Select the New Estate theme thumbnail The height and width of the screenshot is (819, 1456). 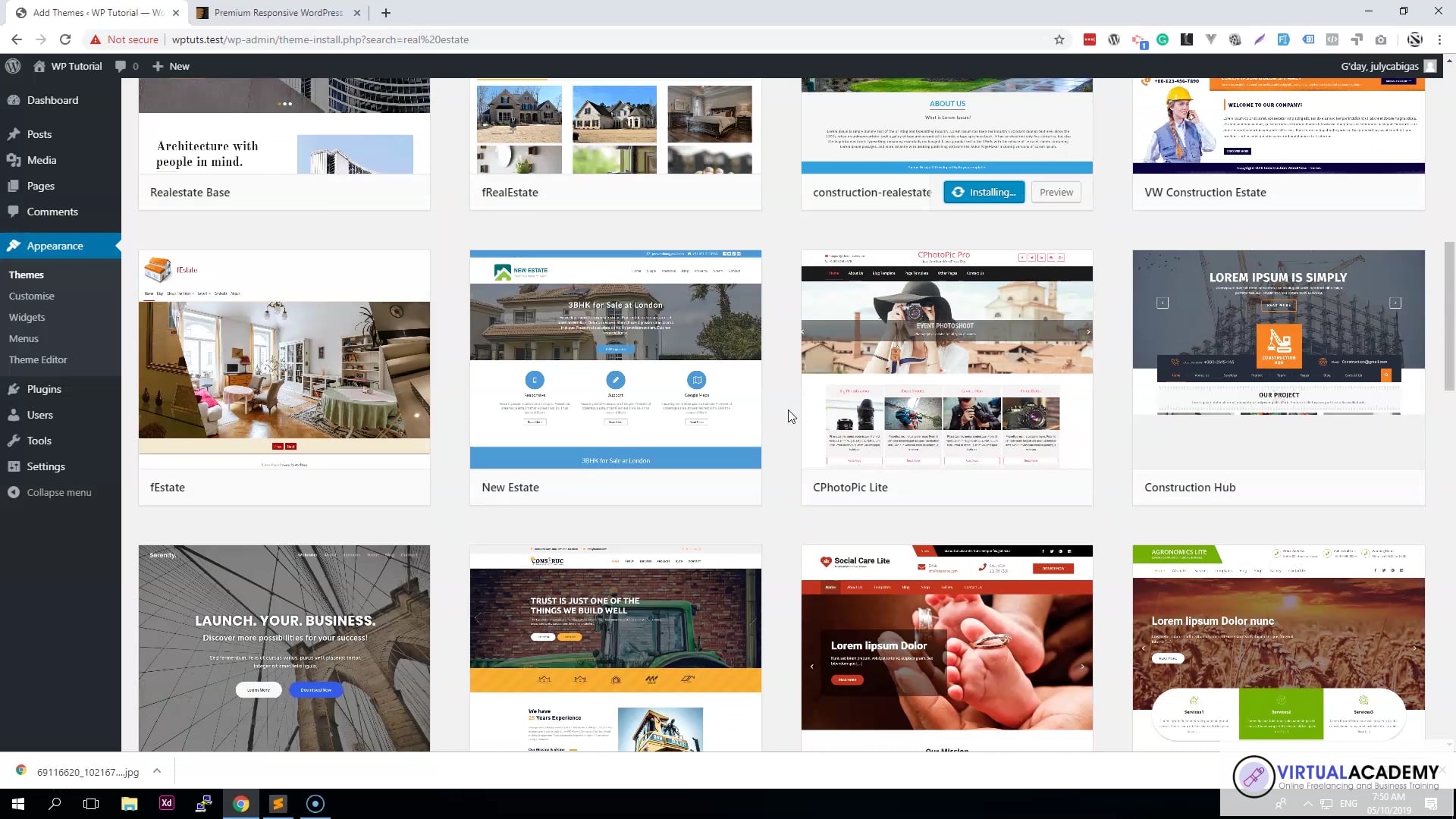616,359
